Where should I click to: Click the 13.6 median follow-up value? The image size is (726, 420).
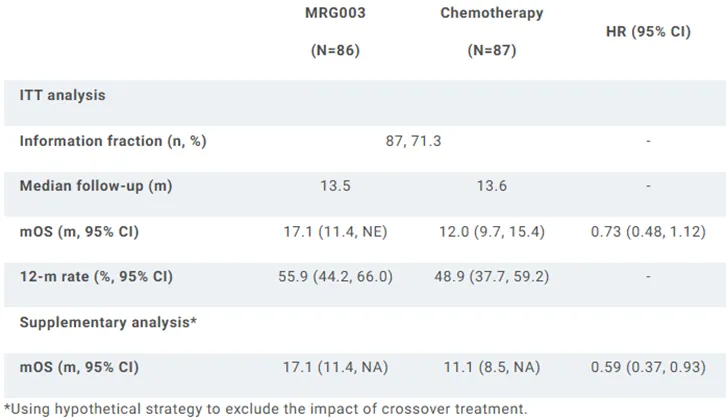tap(491, 187)
